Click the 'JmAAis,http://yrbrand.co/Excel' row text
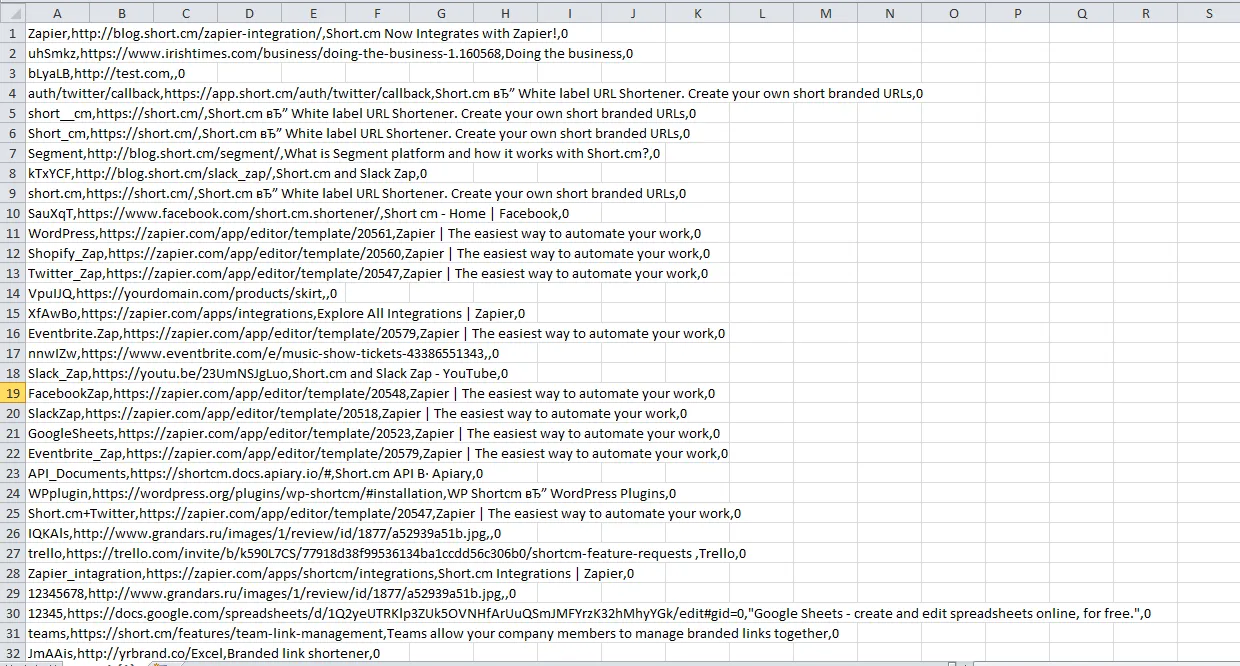This screenshot has width=1240, height=666. point(204,653)
